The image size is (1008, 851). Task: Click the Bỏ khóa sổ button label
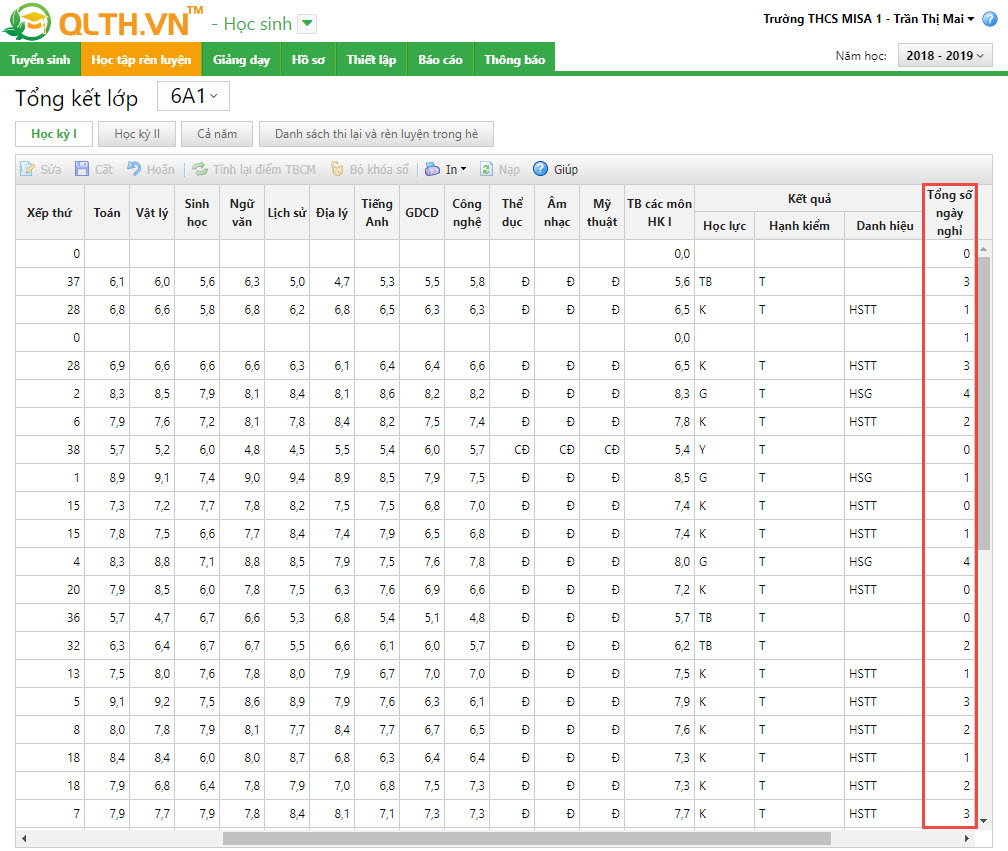click(379, 169)
